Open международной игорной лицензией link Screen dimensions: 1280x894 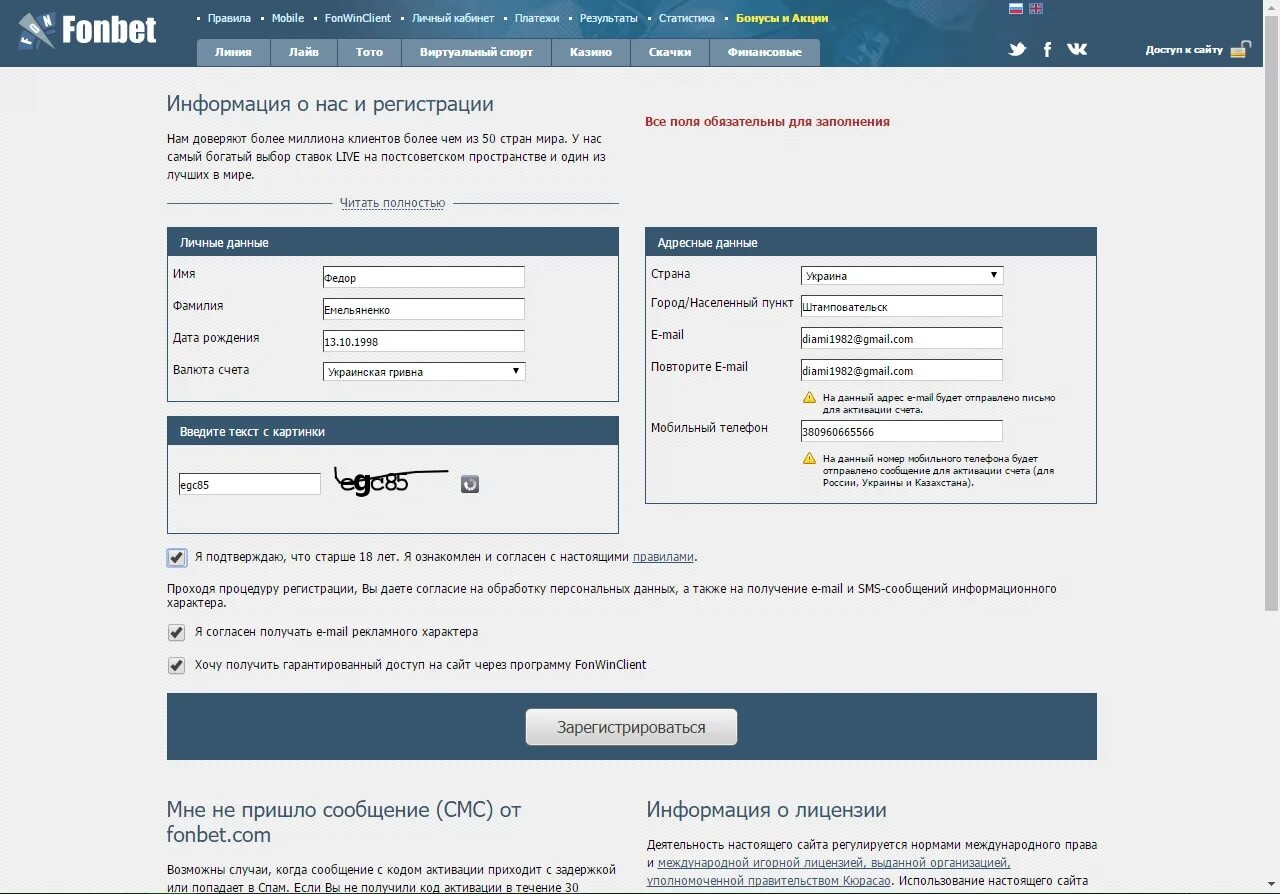coord(833,862)
